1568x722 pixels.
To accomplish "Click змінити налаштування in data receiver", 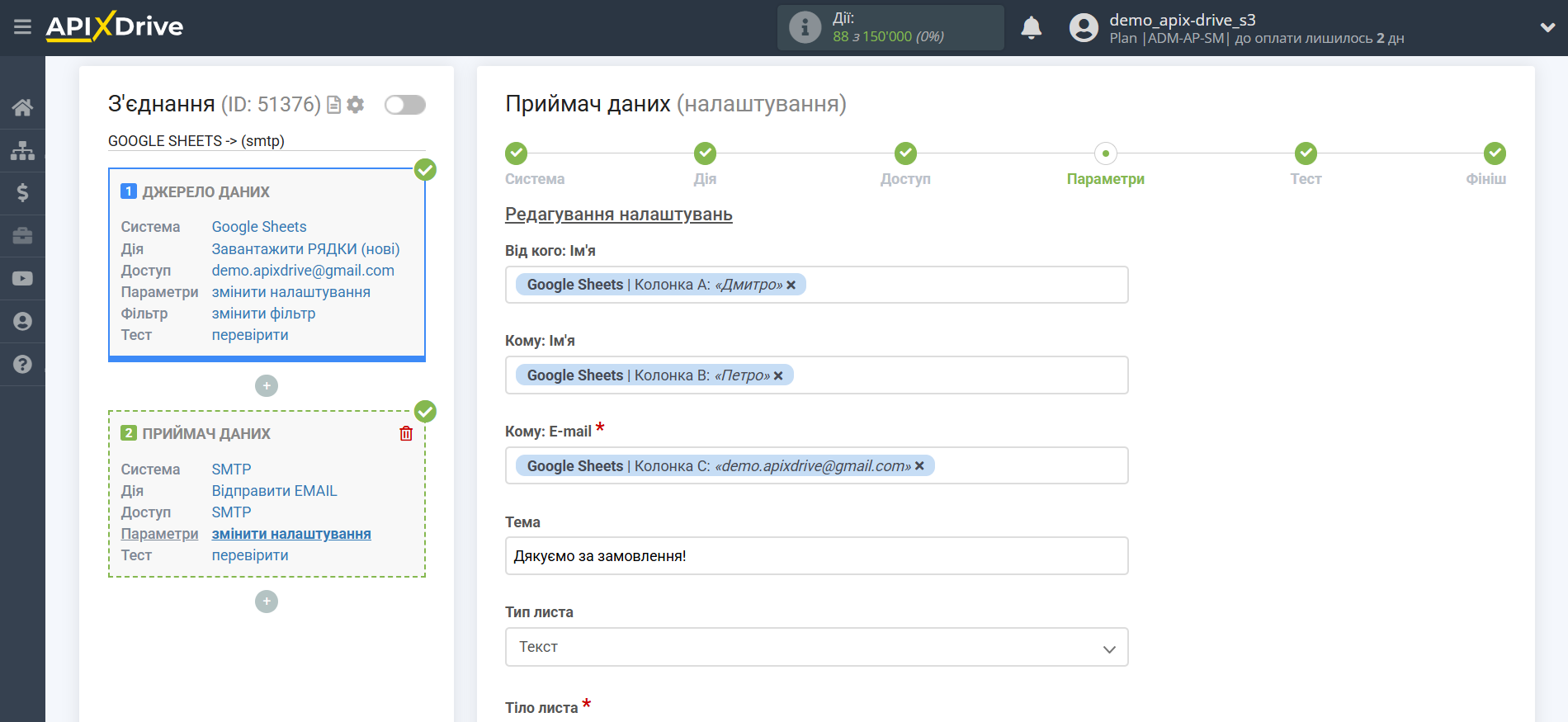I will (x=291, y=534).
